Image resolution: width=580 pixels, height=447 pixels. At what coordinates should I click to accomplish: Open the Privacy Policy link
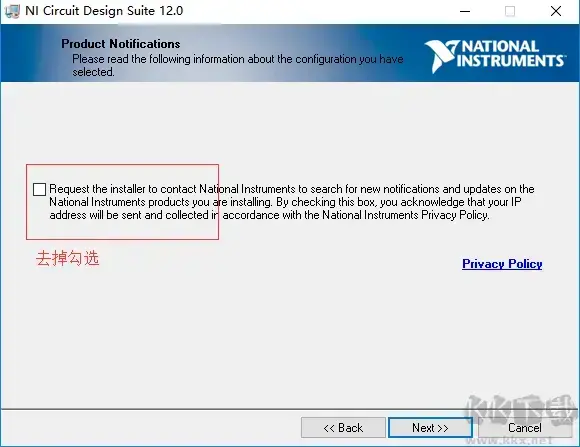(502, 264)
